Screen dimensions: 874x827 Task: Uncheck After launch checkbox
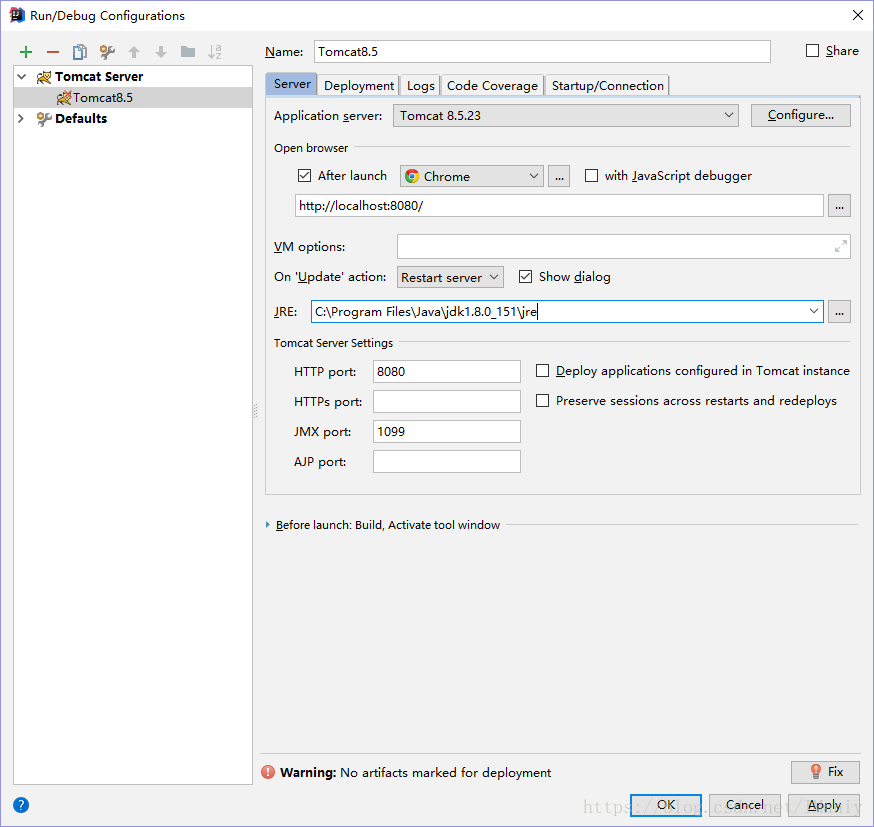(304, 176)
